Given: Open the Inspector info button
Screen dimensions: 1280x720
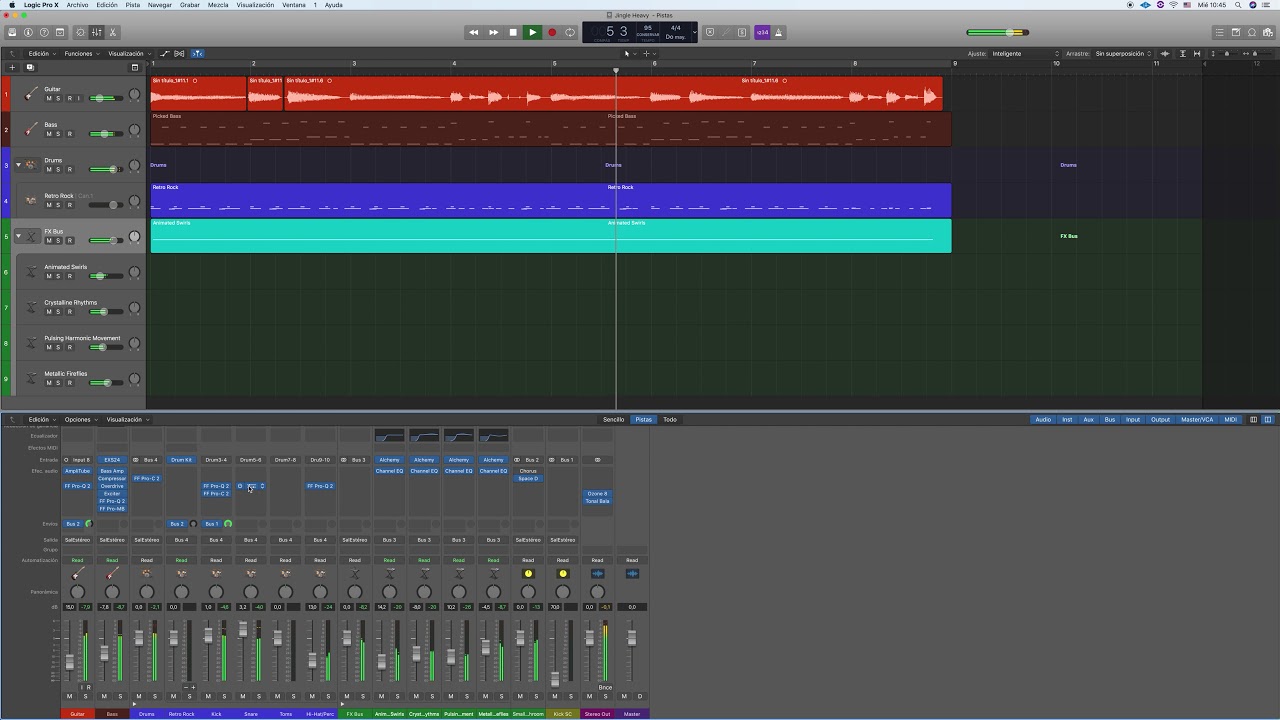Looking at the screenshot, I should click(x=28, y=32).
